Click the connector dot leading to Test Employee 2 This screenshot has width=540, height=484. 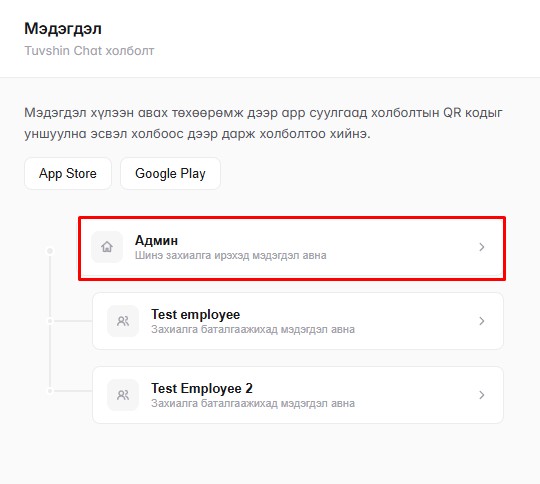click(50, 391)
